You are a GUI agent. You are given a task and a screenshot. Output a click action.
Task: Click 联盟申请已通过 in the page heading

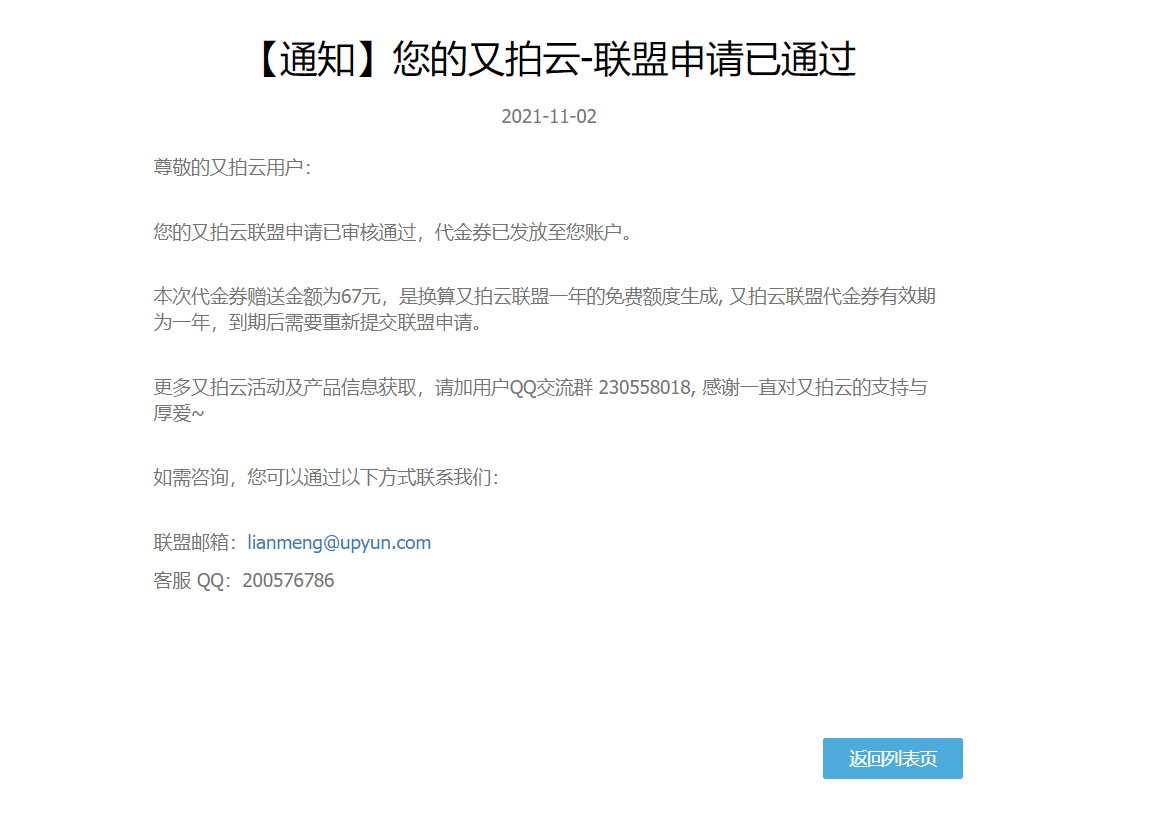pyautogui.click(x=725, y=60)
